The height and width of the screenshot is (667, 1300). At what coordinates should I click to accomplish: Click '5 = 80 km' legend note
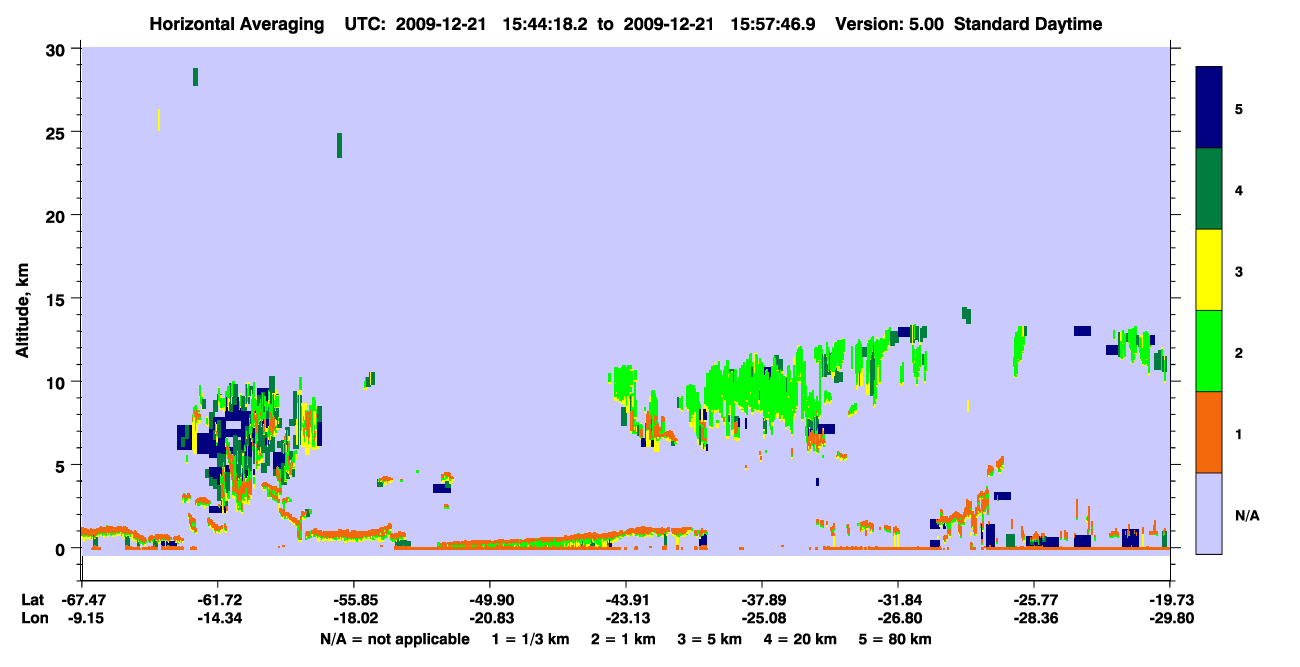tap(896, 639)
